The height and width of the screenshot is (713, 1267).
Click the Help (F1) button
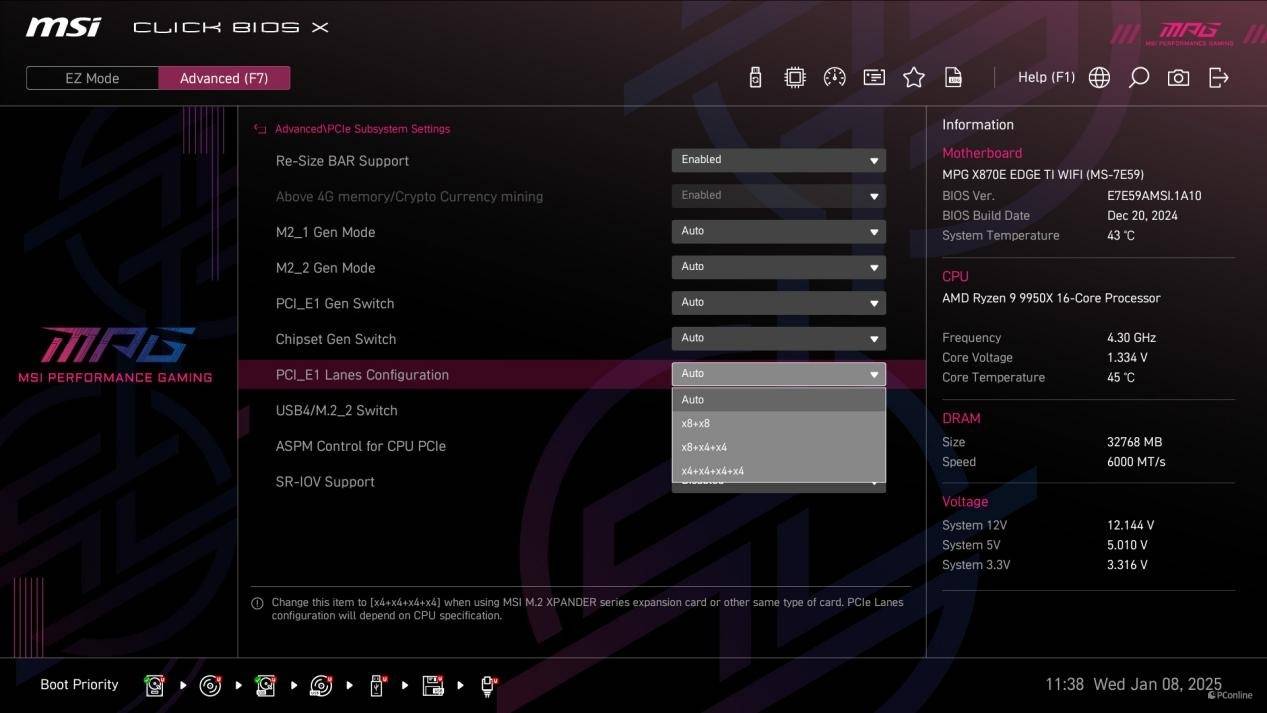[x=1046, y=78]
